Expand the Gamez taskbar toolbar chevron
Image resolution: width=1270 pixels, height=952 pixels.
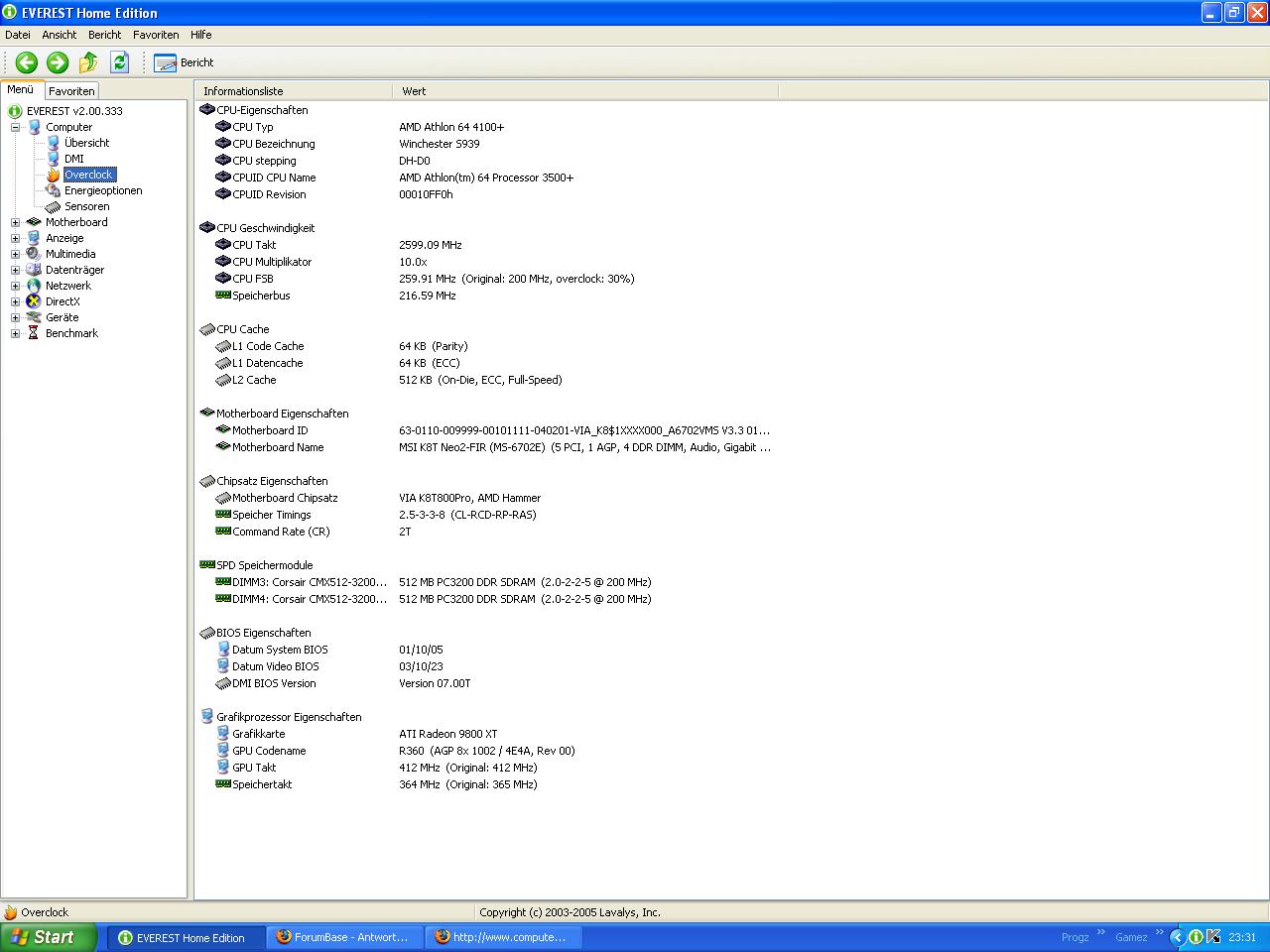point(1159,933)
